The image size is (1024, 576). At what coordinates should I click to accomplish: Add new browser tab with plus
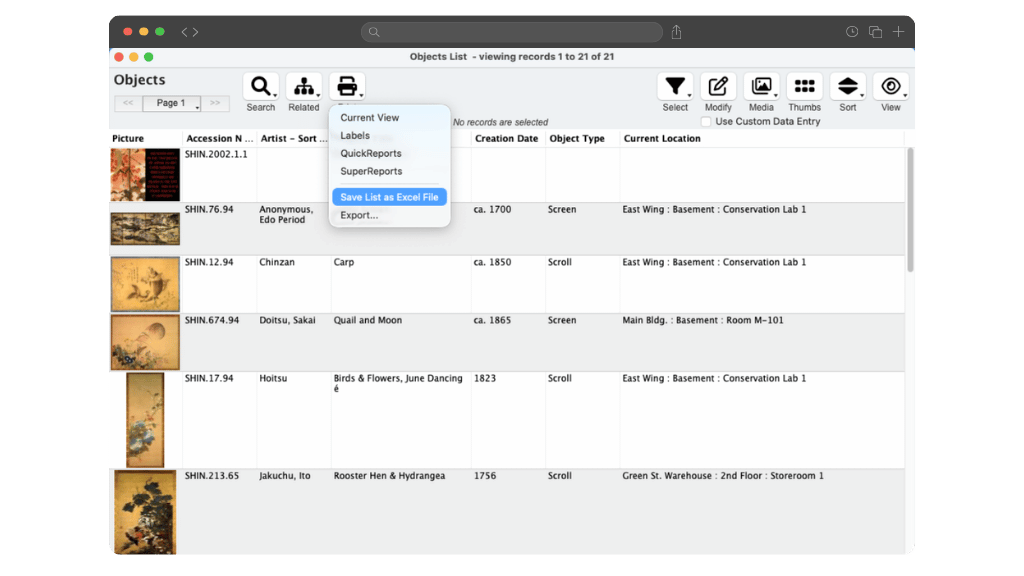(899, 32)
